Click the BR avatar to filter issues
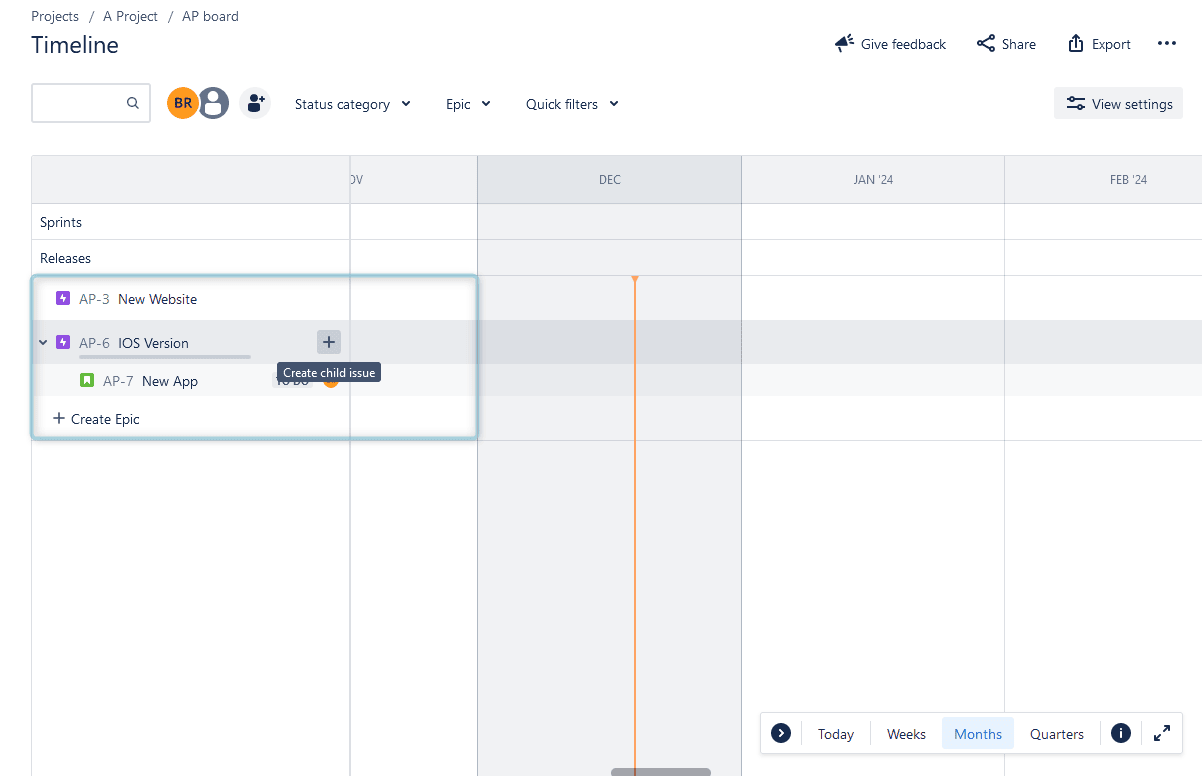 (x=181, y=102)
